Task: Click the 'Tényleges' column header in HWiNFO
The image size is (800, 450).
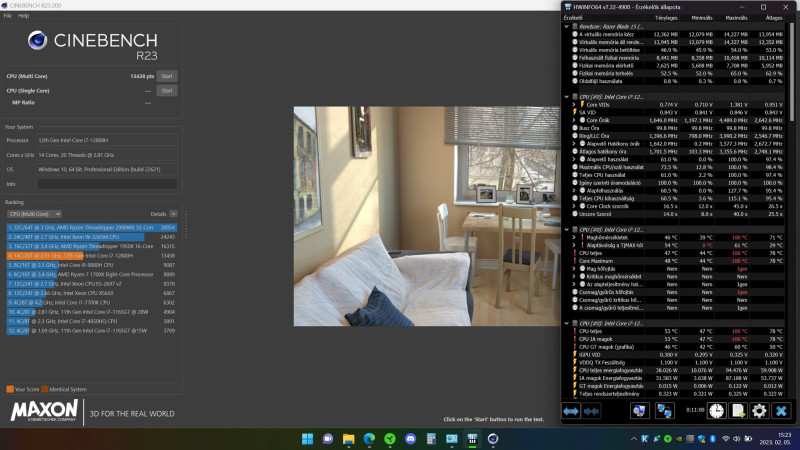Action: point(666,18)
